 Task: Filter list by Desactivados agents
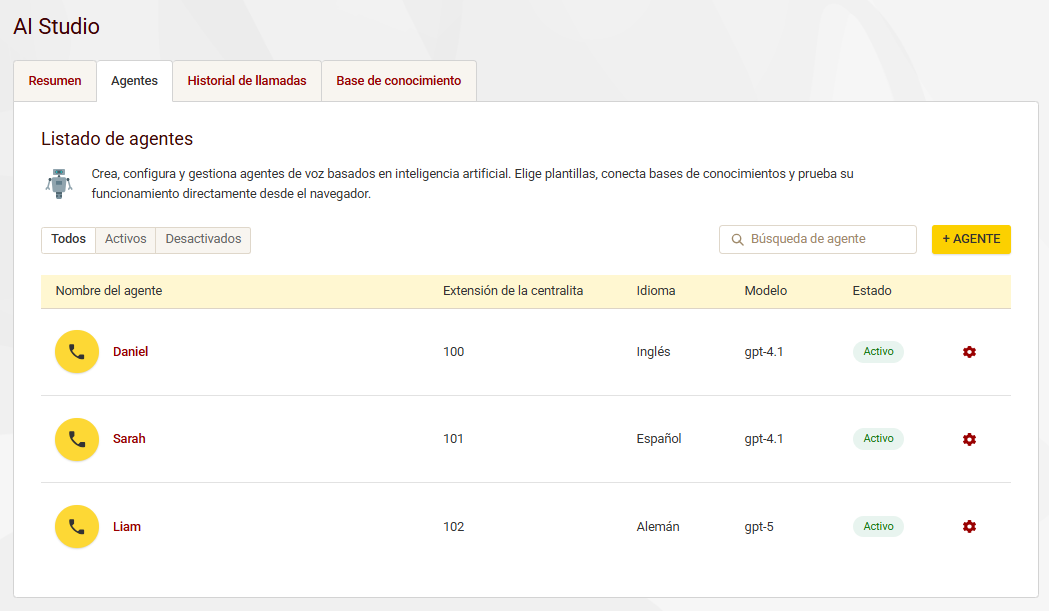[203, 240]
